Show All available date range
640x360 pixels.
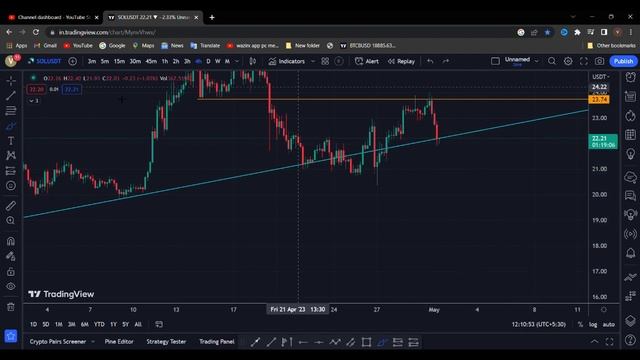tap(138, 324)
